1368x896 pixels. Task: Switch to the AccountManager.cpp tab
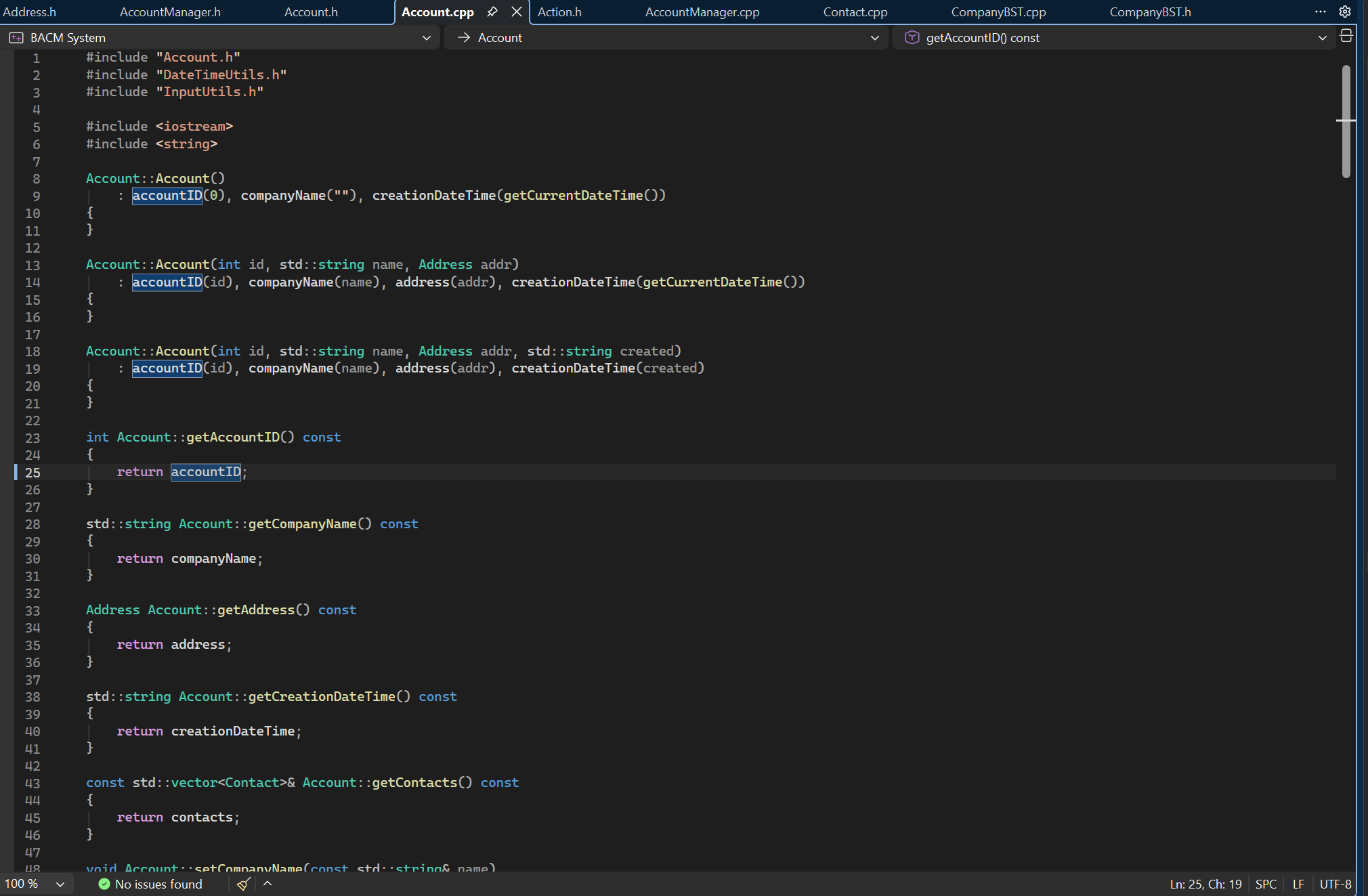coord(702,12)
